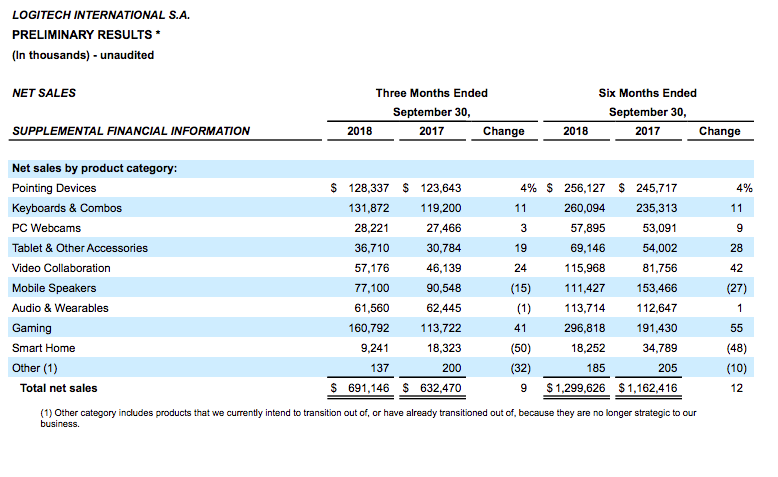Select Mobile Speakers value 153,466
This screenshot has height=477, width=778.
coord(657,288)
